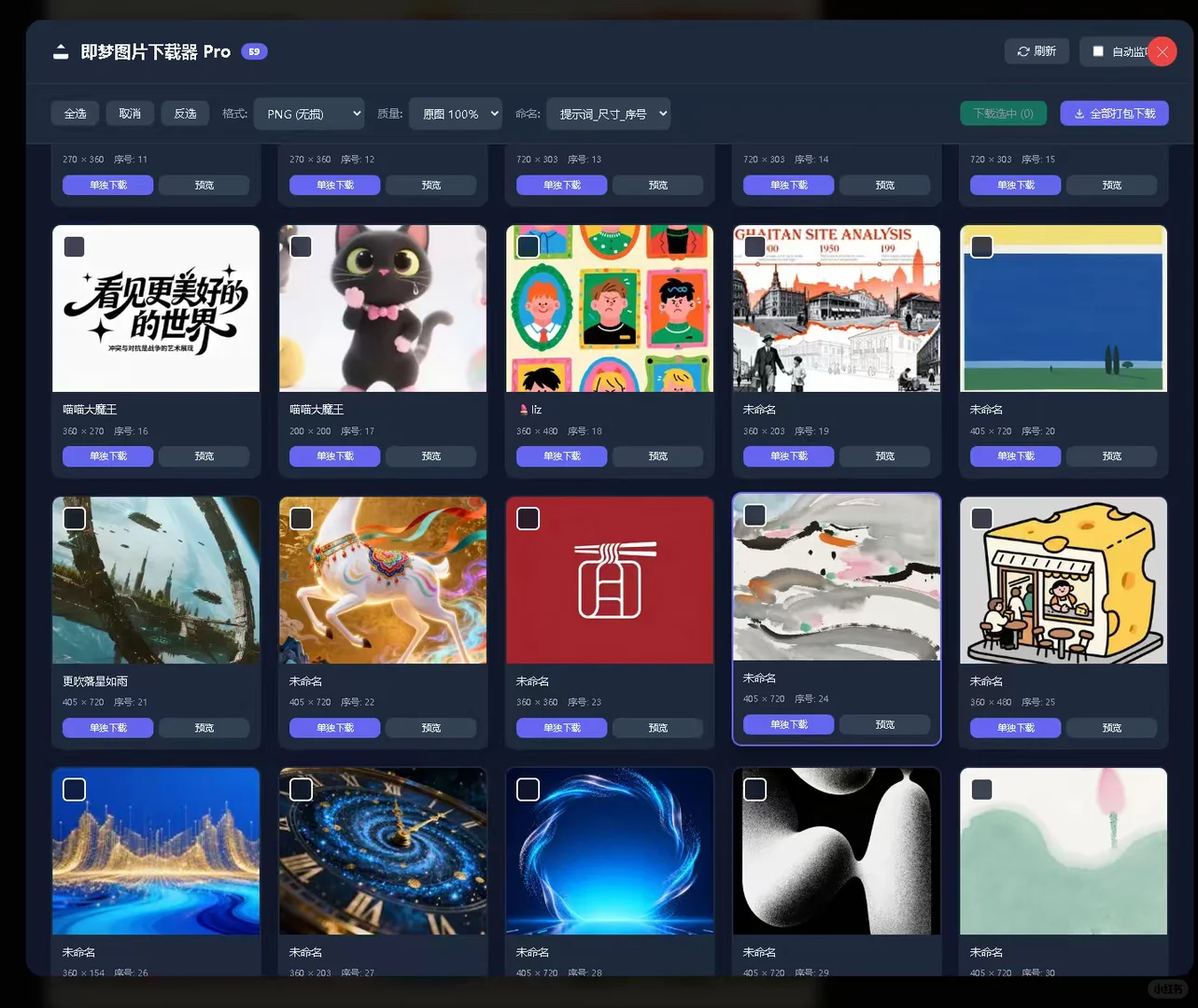
Task: Tick the checkbox on the cheese cafe image
Action: point(981,518)
